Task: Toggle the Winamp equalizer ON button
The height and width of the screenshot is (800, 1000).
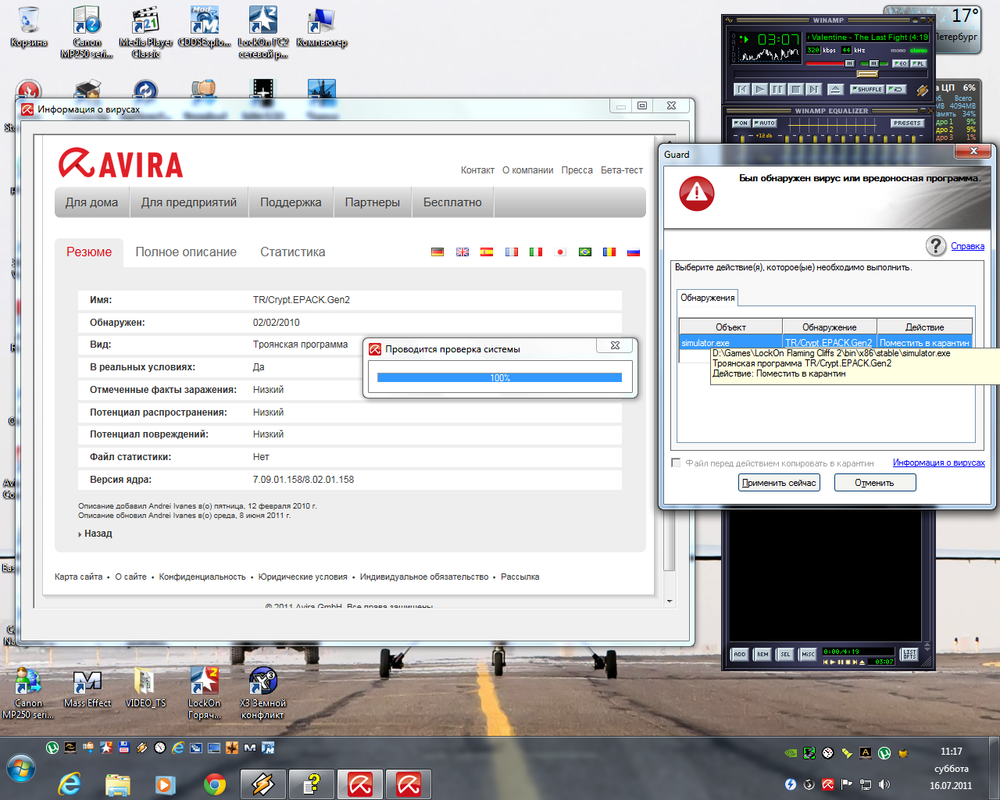Action: pos(741,123)
